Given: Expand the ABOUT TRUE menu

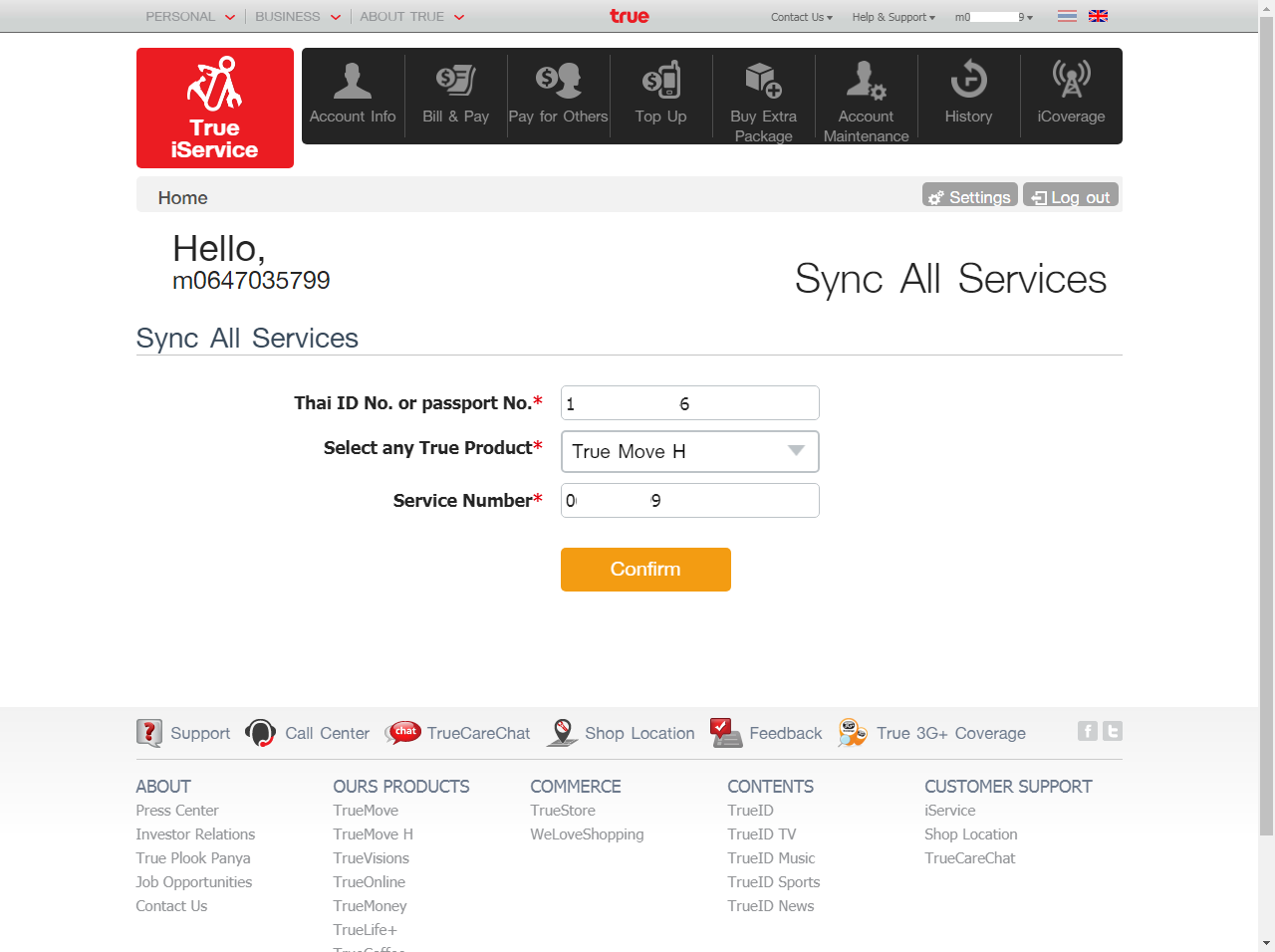Looking at the screenshot, I should (x=412, y=17).
